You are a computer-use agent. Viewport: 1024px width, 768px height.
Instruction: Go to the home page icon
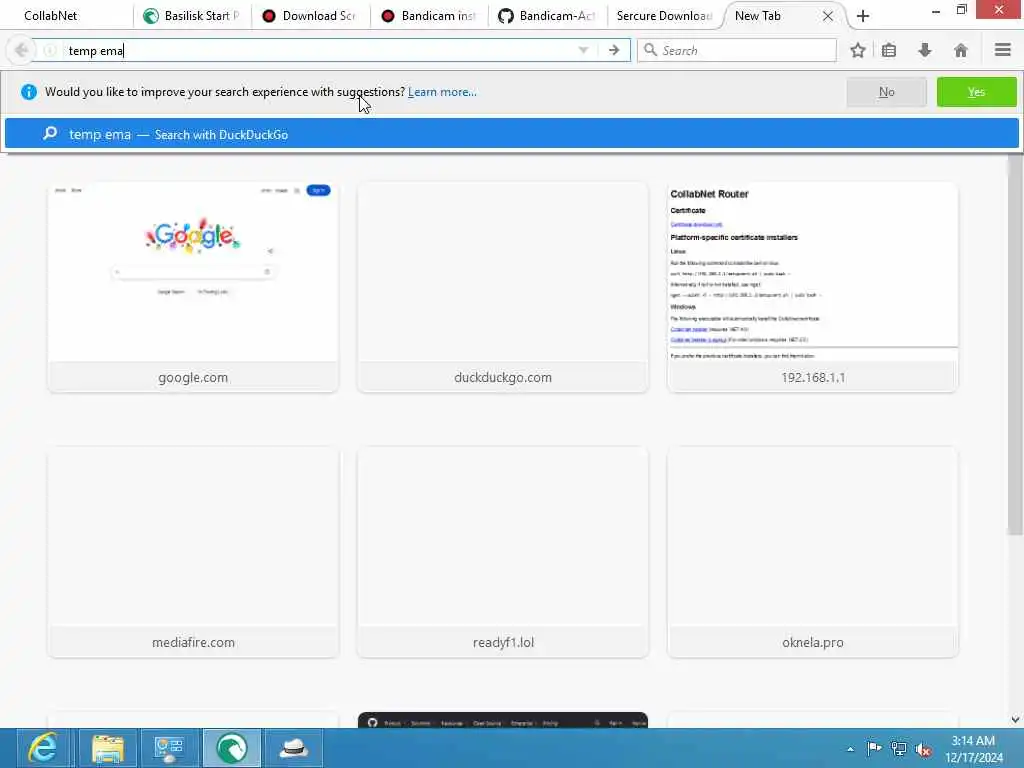[961, 50]
